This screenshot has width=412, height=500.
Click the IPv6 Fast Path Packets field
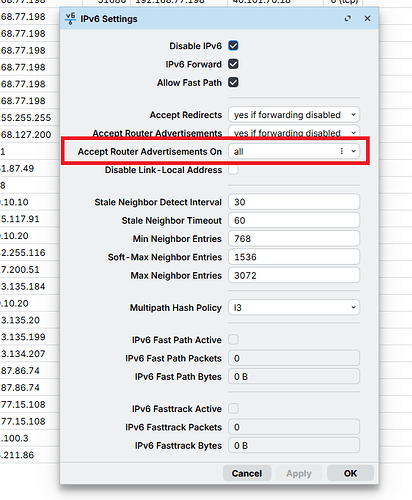point(294,358)
